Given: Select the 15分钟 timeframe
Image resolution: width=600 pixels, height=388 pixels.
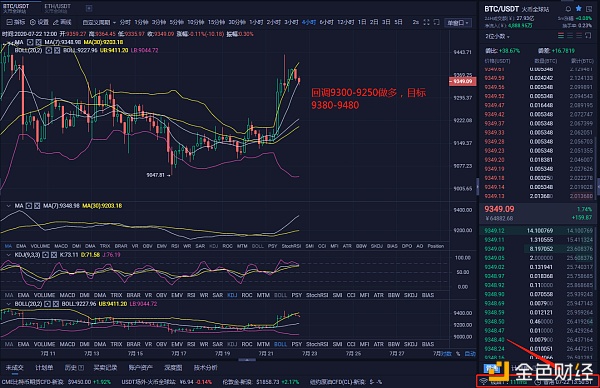Looking at the screenshot, I should 216,23.
